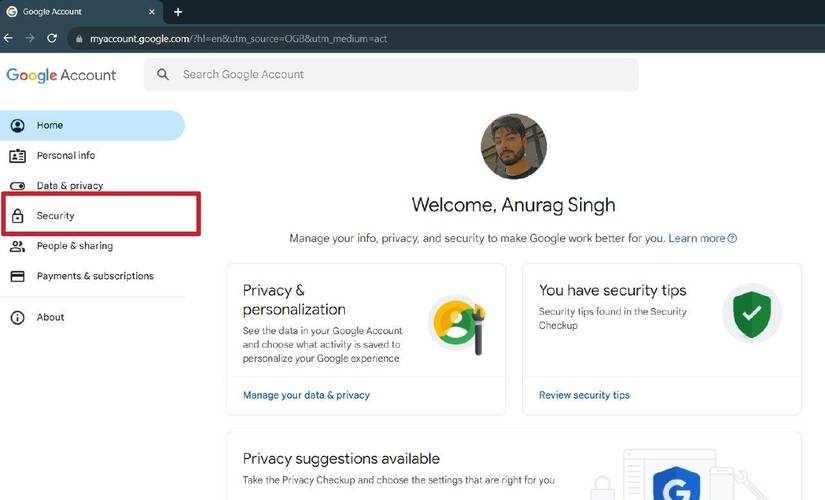Image resolution: width=825 pixels, height=500 pixels.
Task: Click the green security shield icon
Action: click(751, 315)
